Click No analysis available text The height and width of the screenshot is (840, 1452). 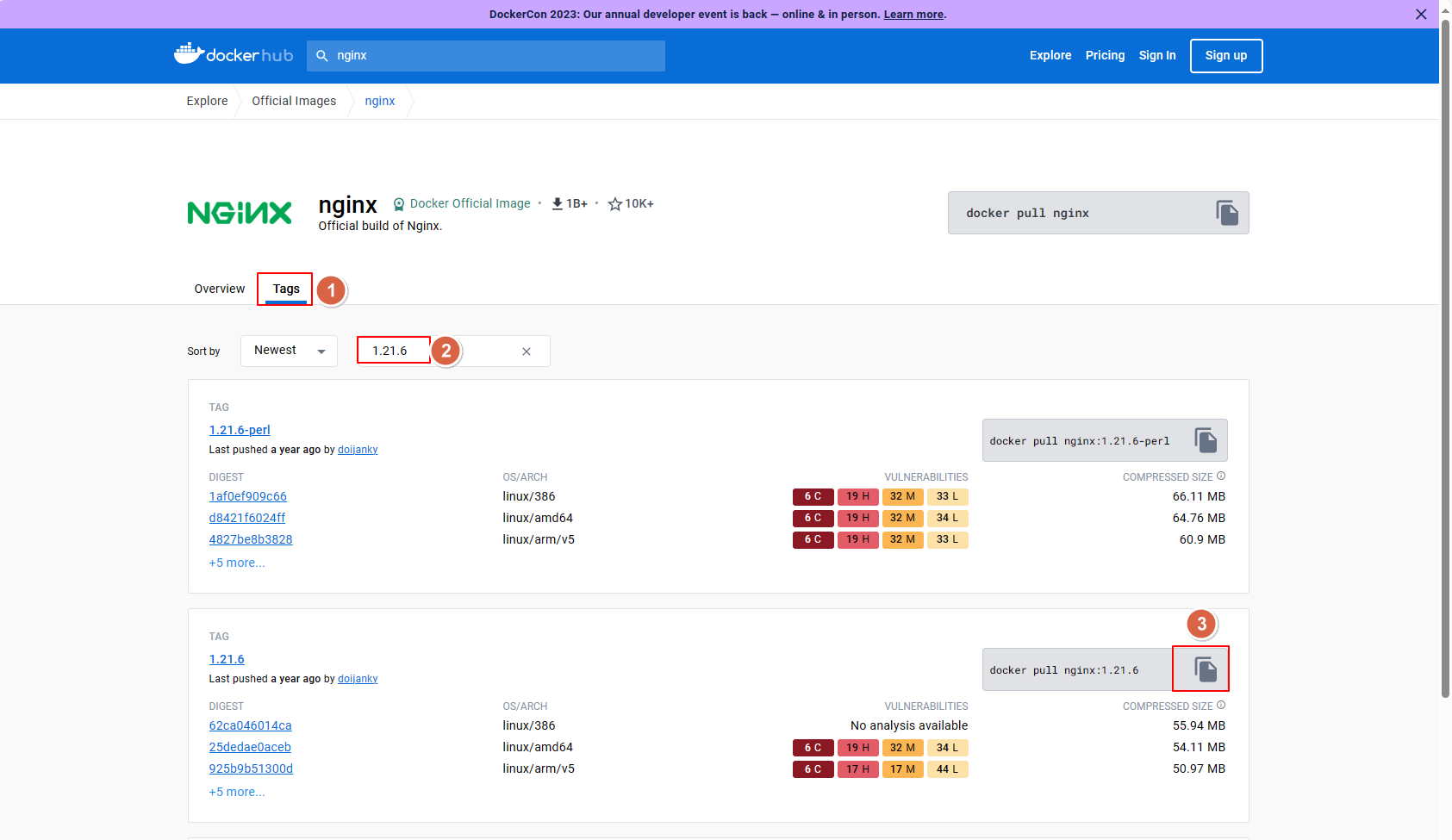[909, 725]
